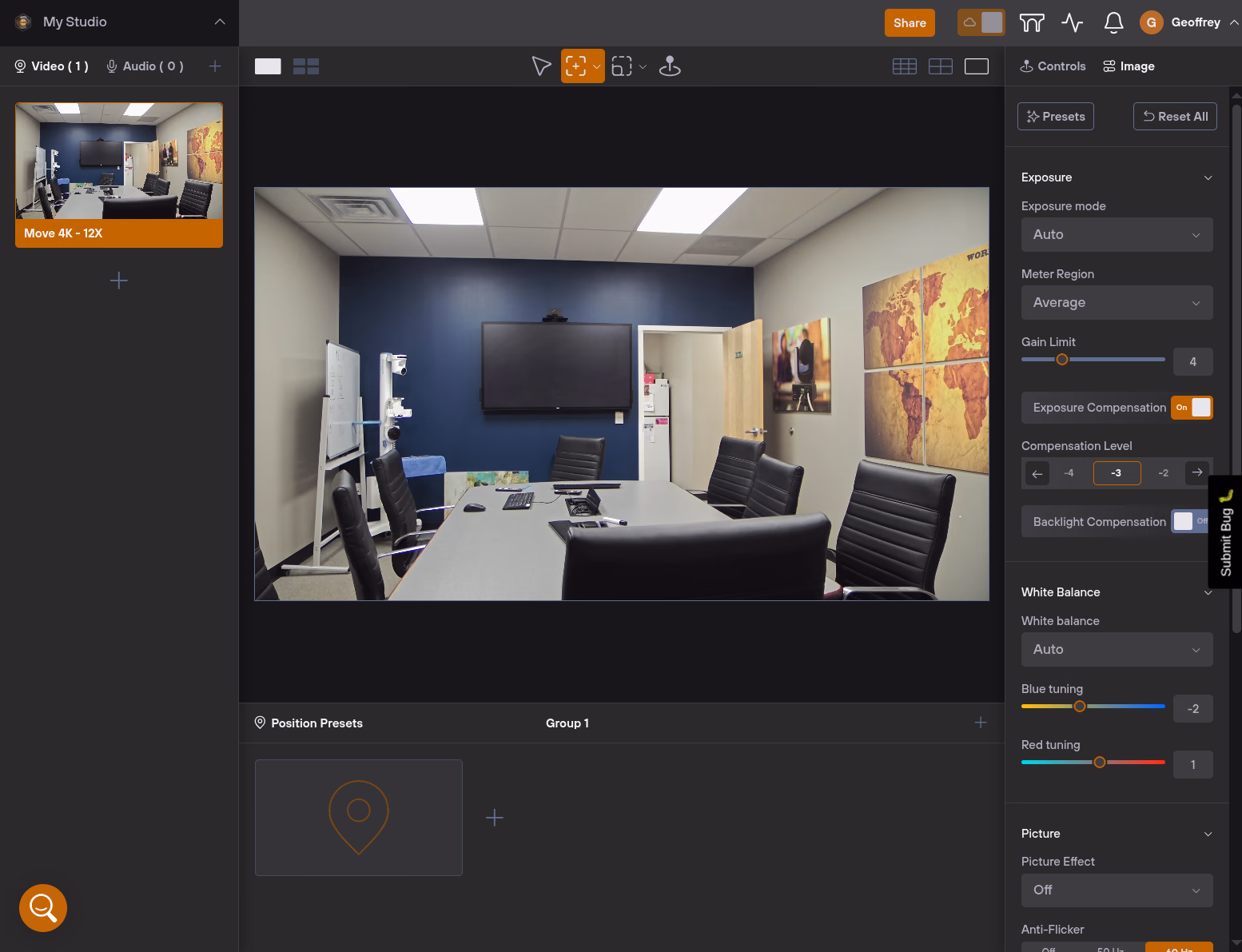Select compensation level -4

click(1069, 473)
